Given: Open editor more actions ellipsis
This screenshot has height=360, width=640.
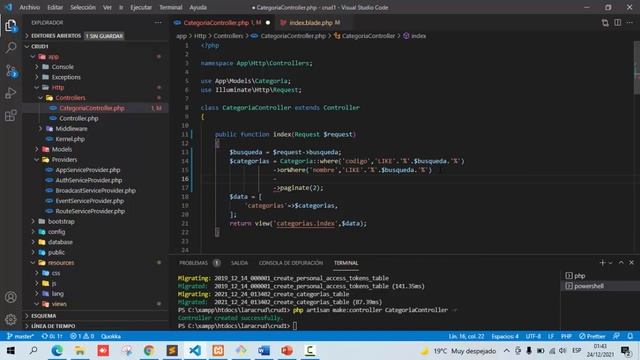Looking at the screenshot, I should coord(630,22).
